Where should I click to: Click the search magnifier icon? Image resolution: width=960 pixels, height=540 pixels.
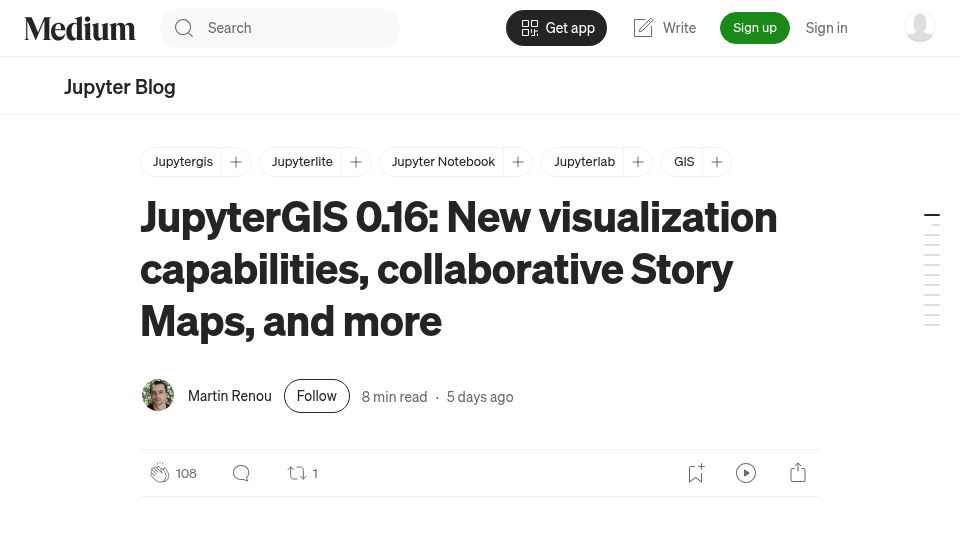(x=184, y=28)
